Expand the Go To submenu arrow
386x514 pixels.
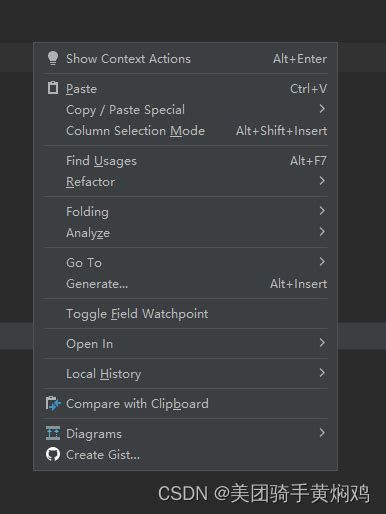[322, 262]
